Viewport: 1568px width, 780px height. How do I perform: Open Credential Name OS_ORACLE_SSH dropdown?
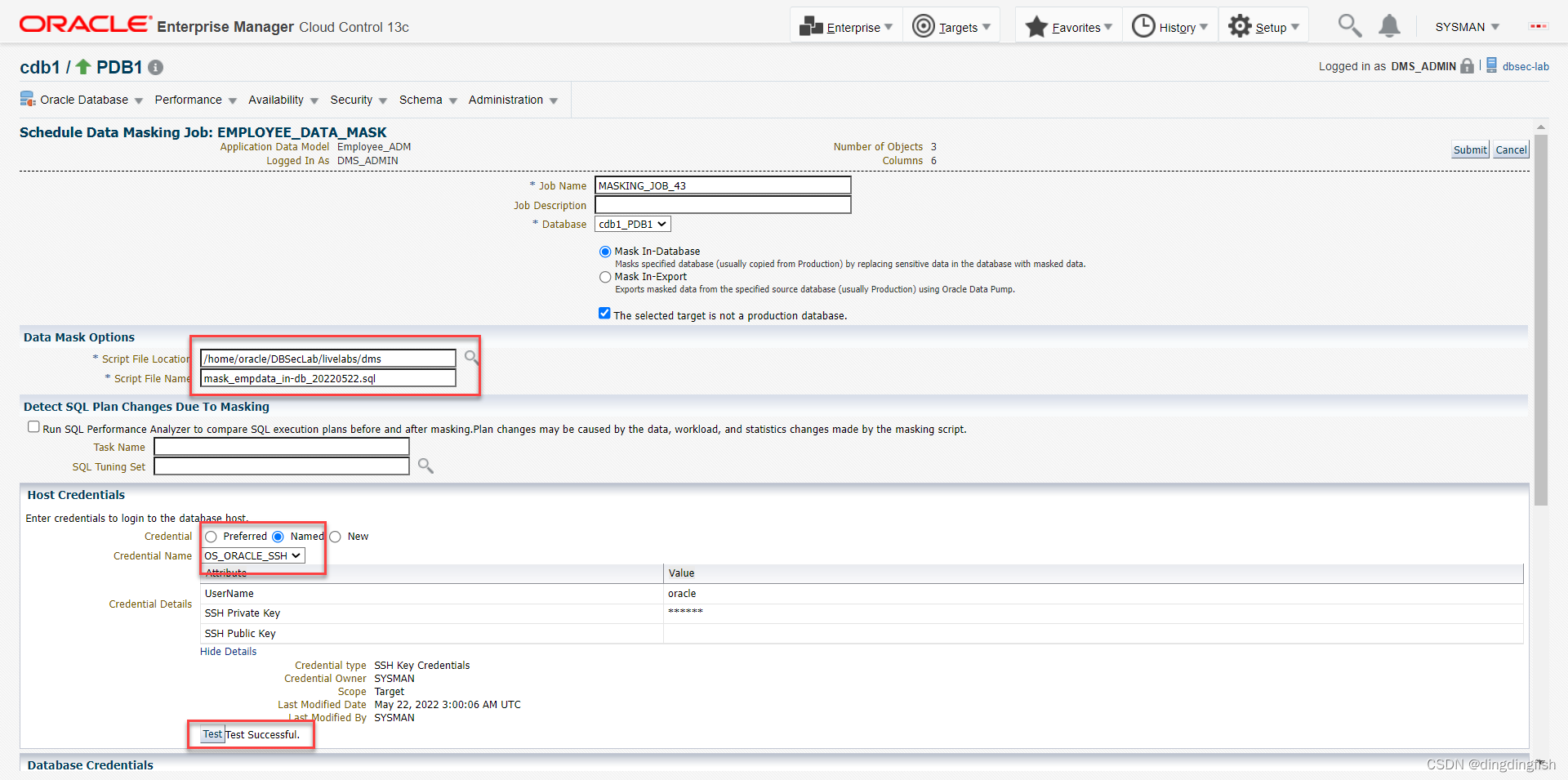coord(253,555)
